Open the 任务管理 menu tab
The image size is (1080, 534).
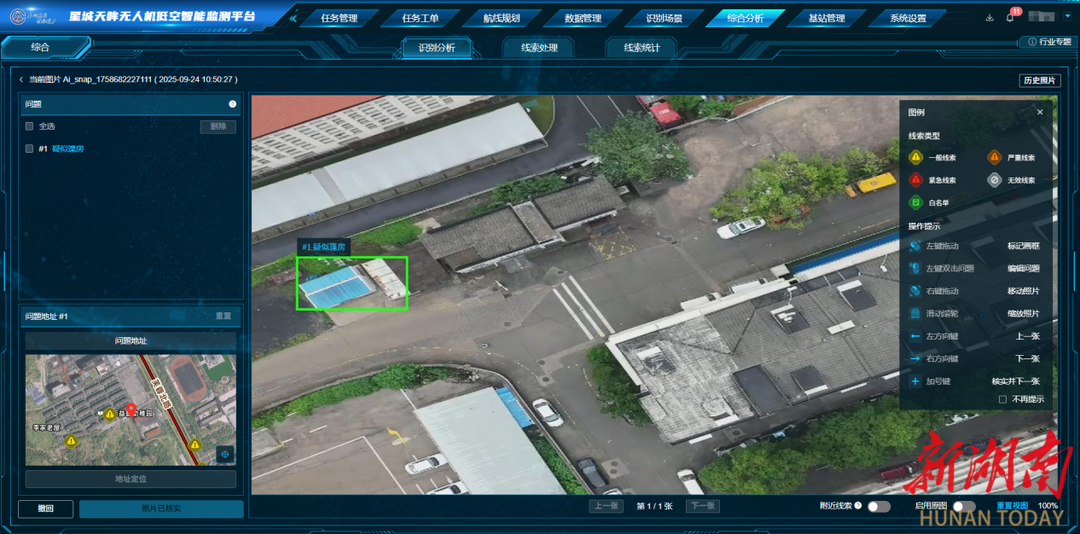click(x=339, y=18)
